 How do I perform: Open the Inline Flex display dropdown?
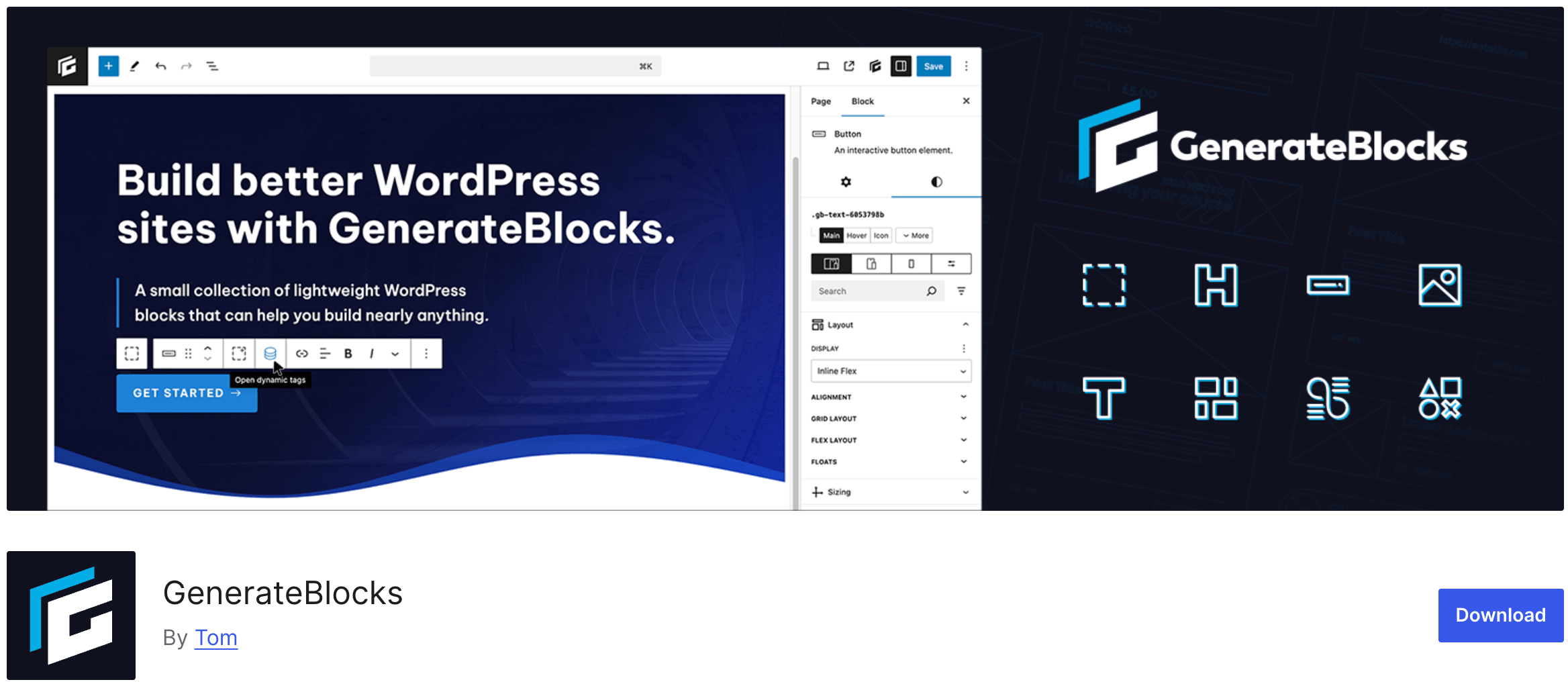[891, 371]
